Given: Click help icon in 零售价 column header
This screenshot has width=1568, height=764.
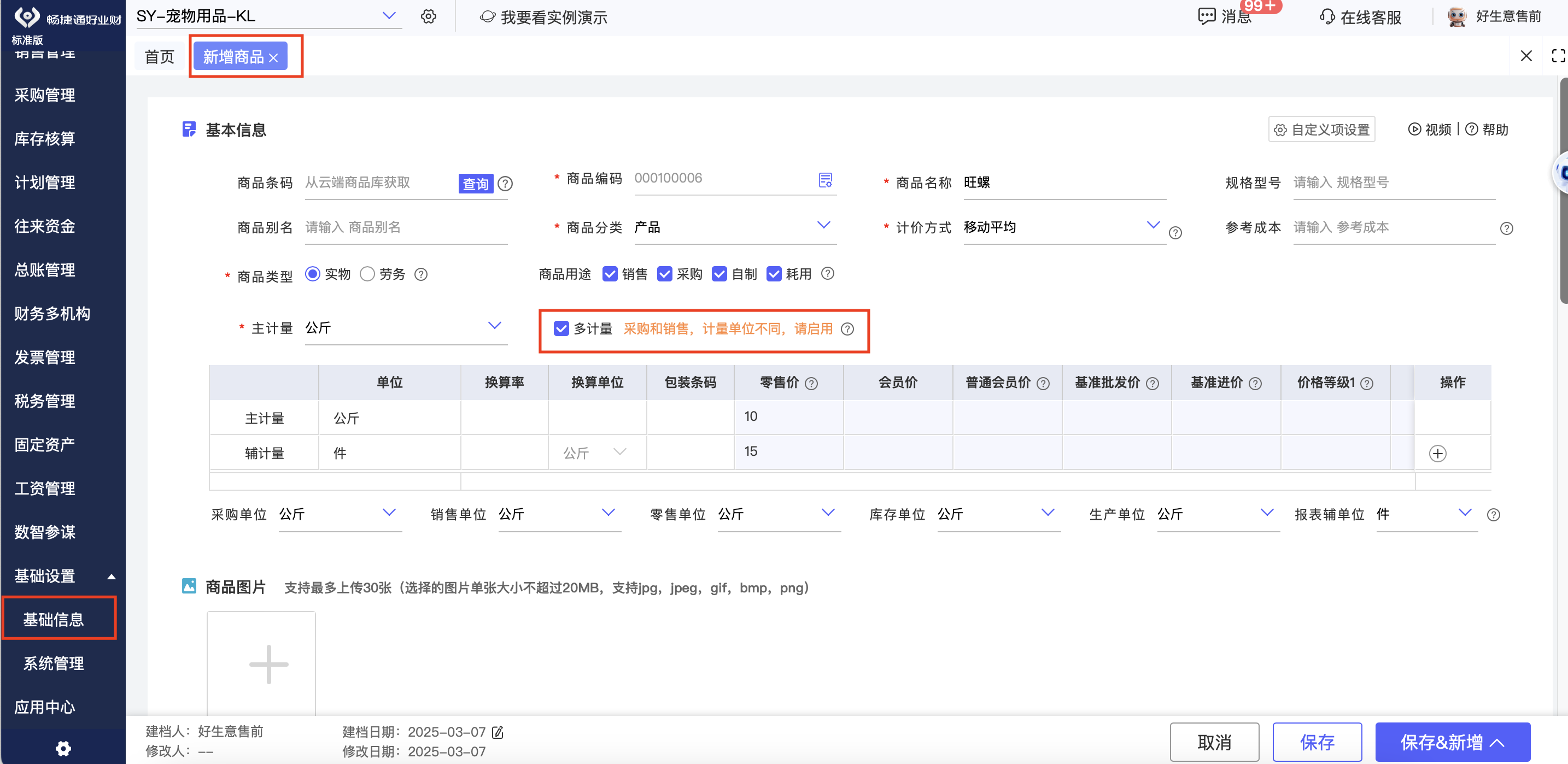Looking at the screenshot, I should 811,384.
